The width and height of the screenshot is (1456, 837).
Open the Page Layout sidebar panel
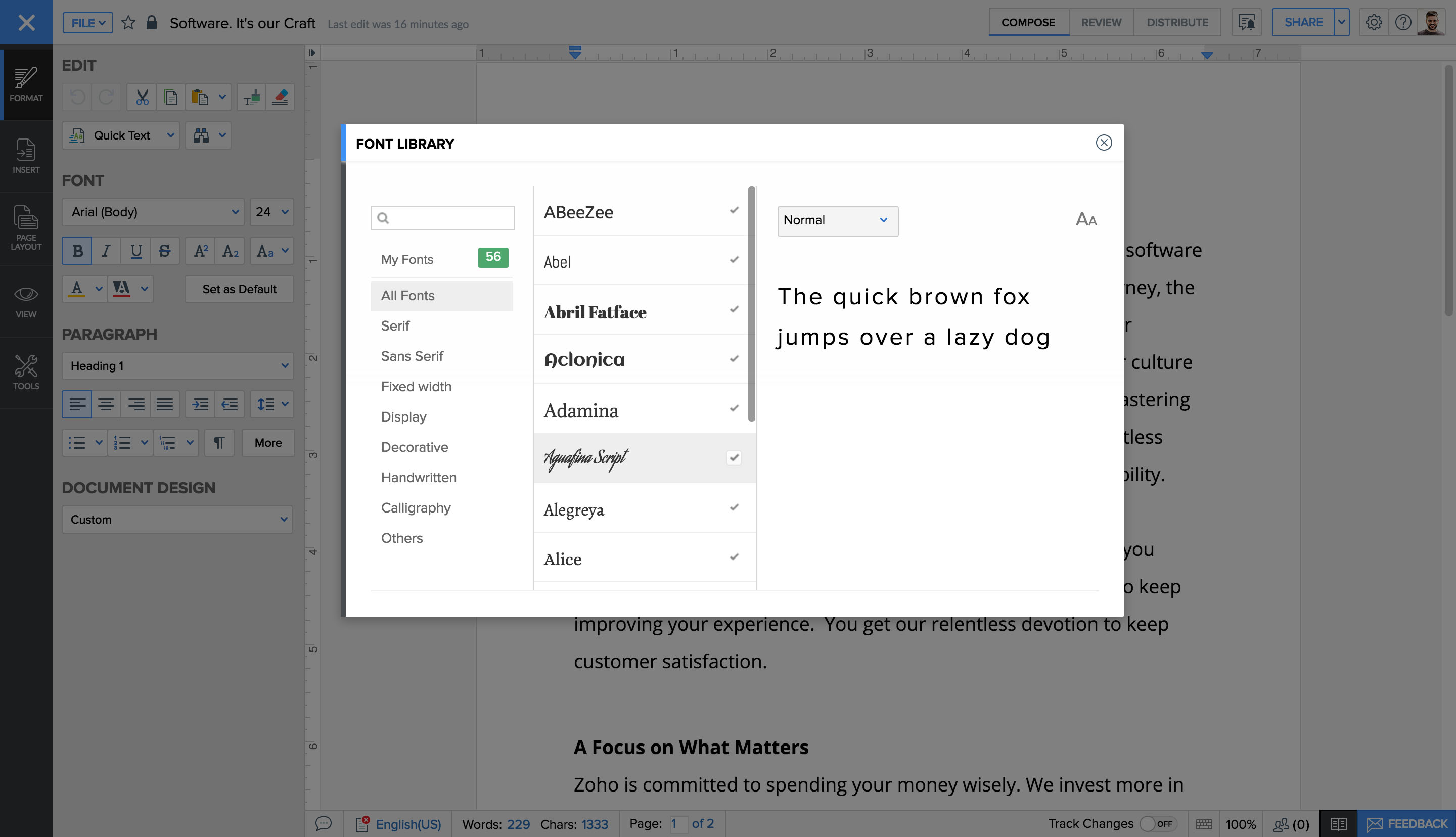[26, 228]
